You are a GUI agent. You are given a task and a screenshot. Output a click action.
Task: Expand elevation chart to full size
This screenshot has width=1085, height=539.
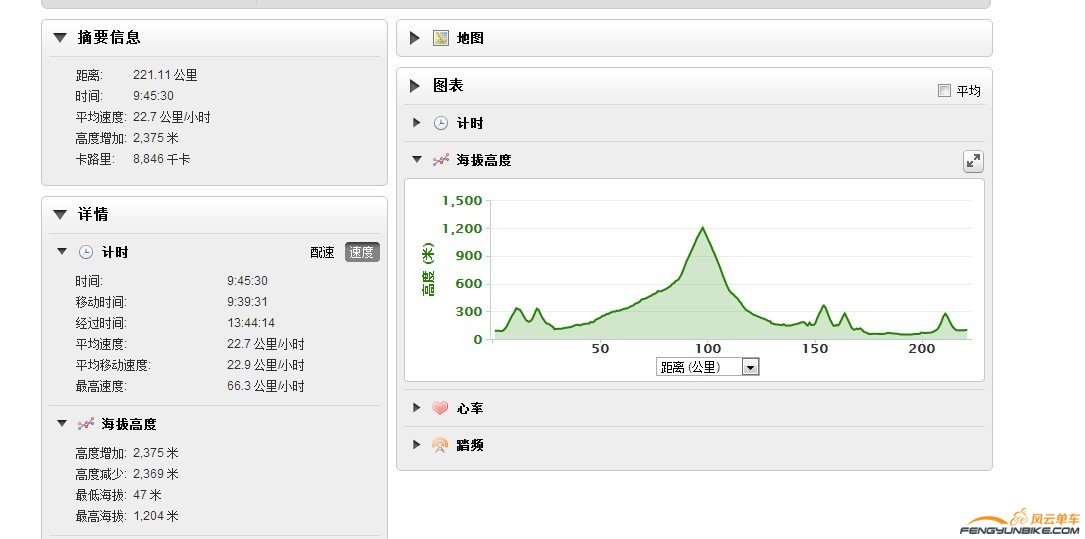pyautogui.click(x=972, y=161)
